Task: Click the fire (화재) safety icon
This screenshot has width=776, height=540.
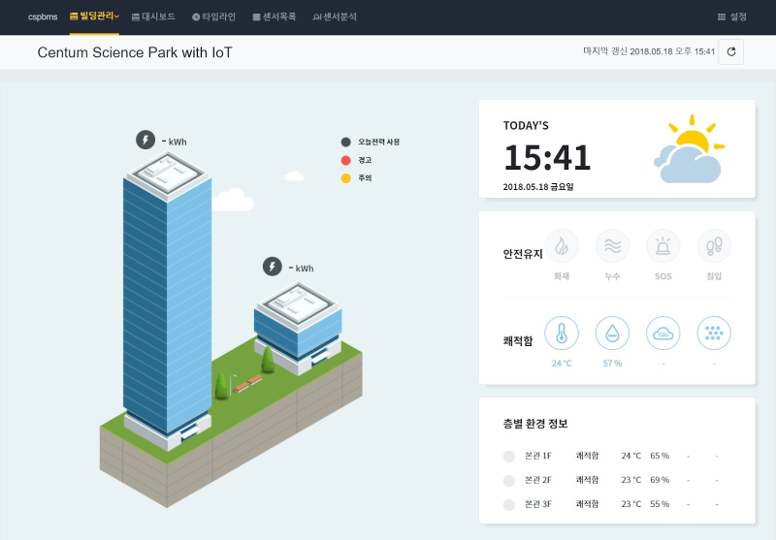Action: click(561, 246)
